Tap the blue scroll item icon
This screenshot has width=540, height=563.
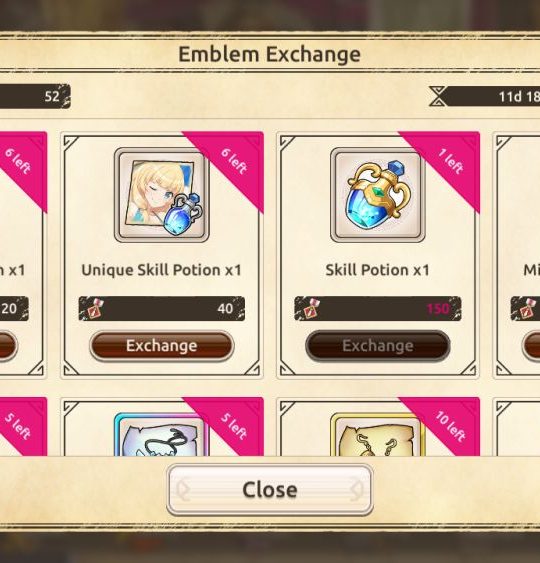point(162,434)
